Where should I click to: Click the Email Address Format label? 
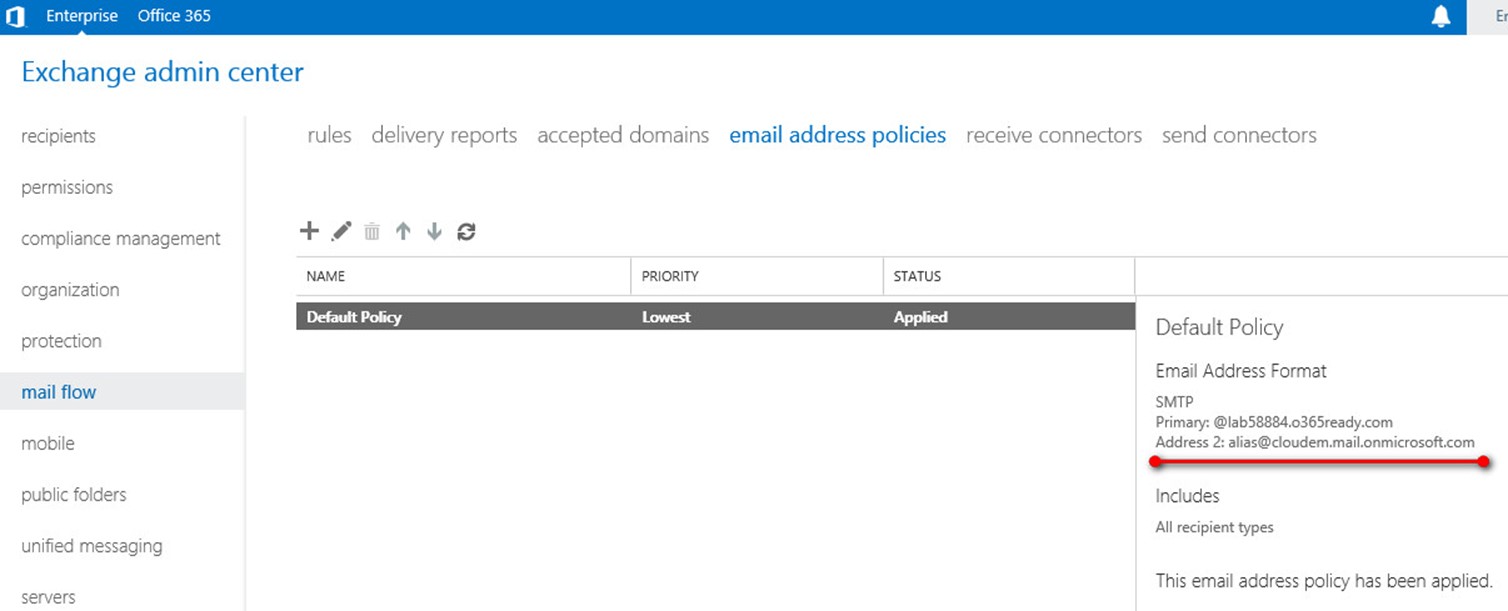coord(1241,371)
